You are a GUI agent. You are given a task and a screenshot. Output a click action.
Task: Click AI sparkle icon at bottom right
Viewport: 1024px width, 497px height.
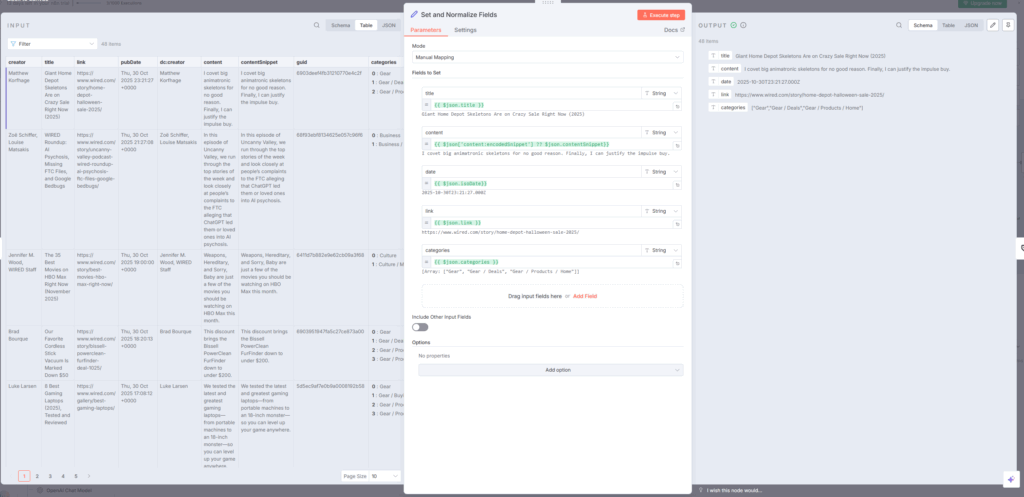(1010, 478)
